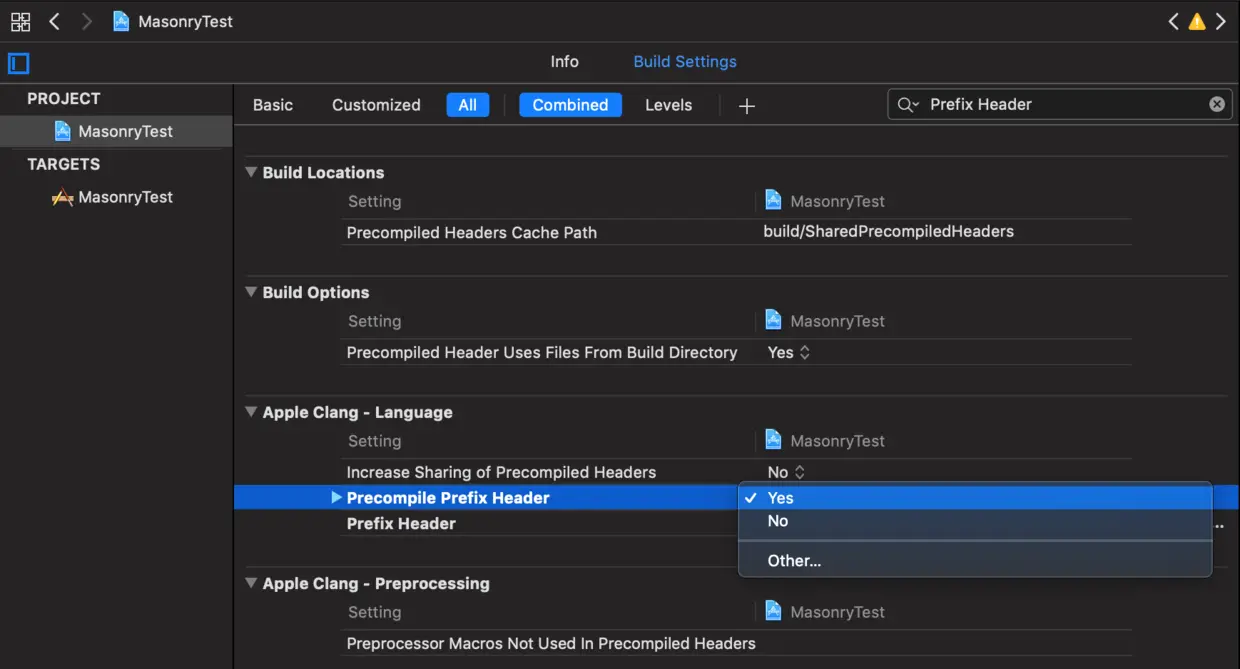The width and height of the screenshot is (1240, 669).
Task: Switch to the Info tab
Action: (564, 61)
